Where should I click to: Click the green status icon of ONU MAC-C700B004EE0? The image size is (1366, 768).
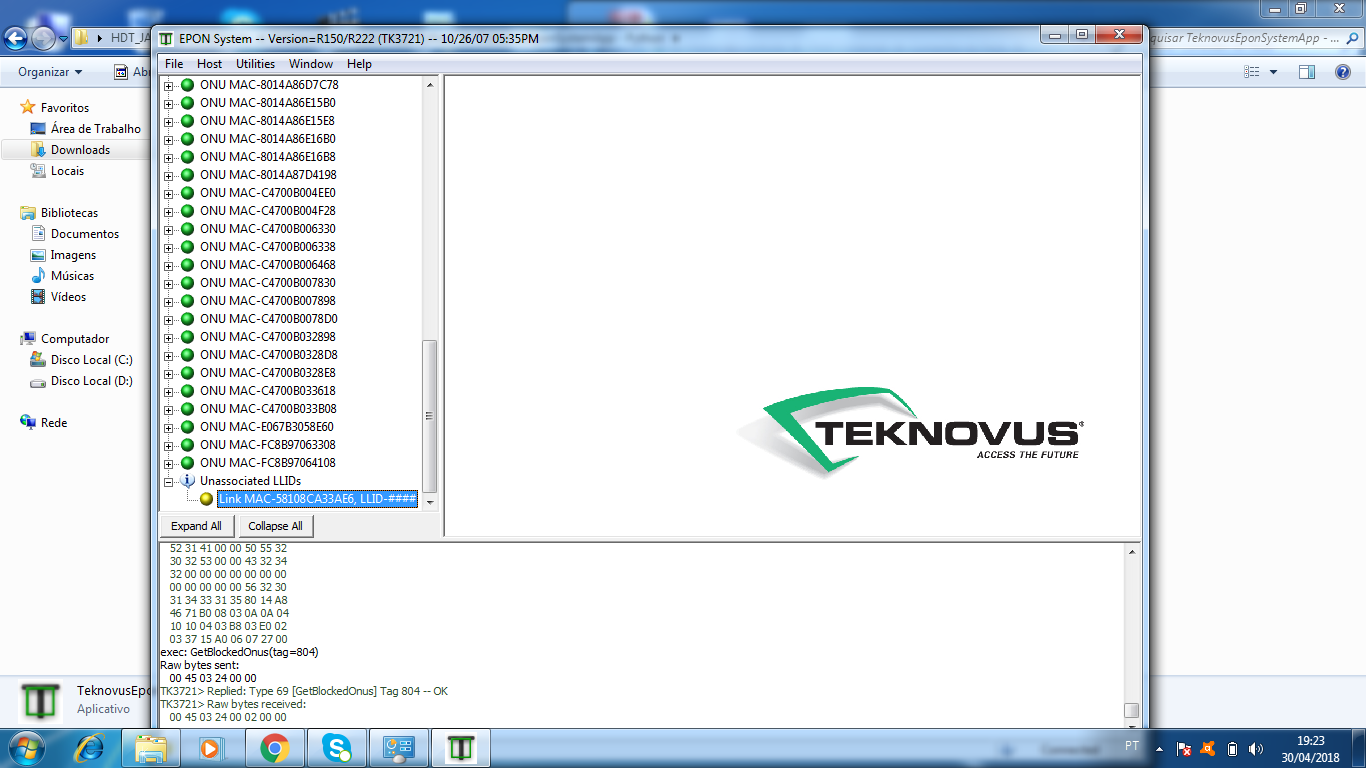tap(187, 193)
